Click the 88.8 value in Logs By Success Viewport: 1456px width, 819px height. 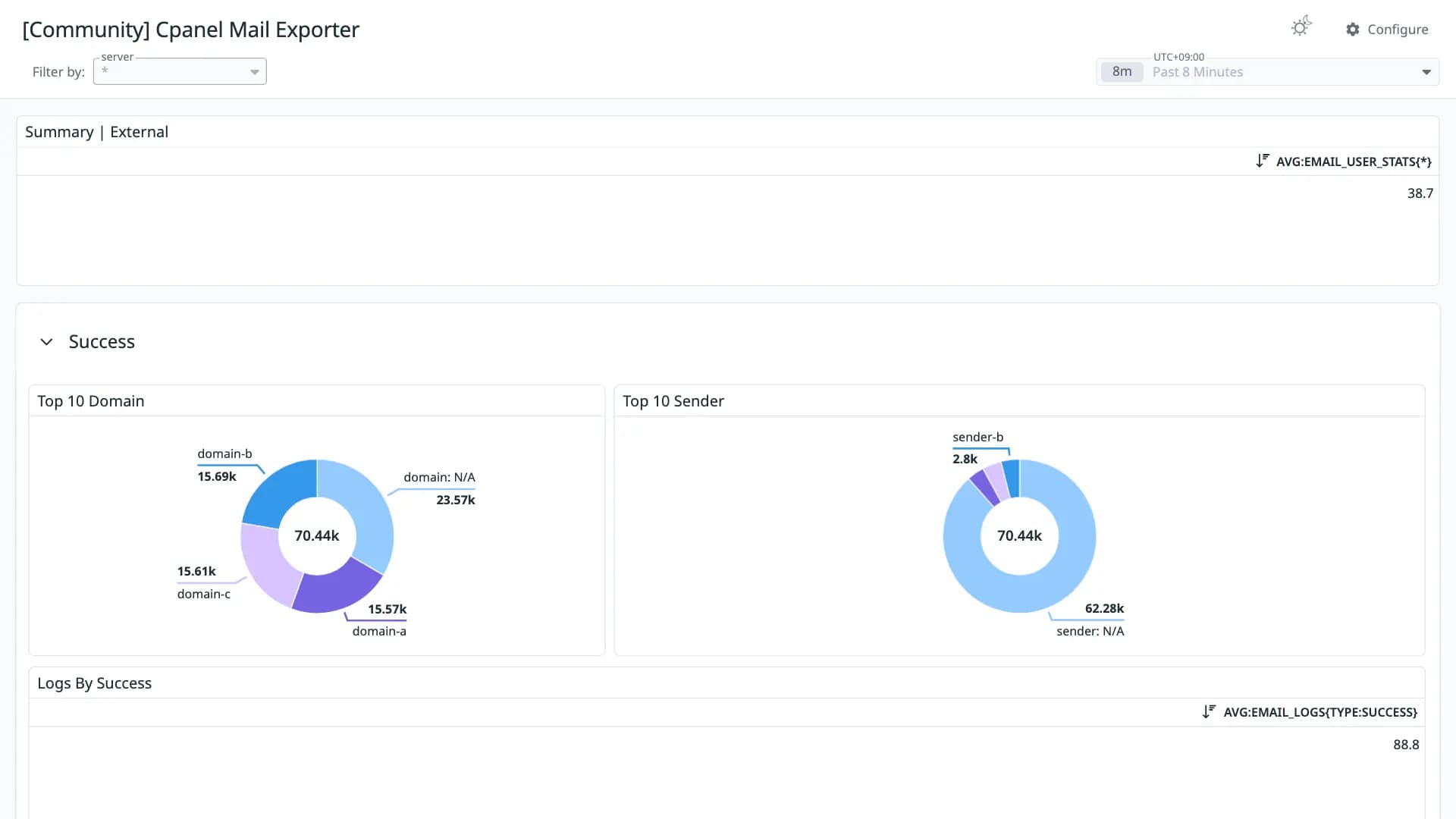(1406, 745)
